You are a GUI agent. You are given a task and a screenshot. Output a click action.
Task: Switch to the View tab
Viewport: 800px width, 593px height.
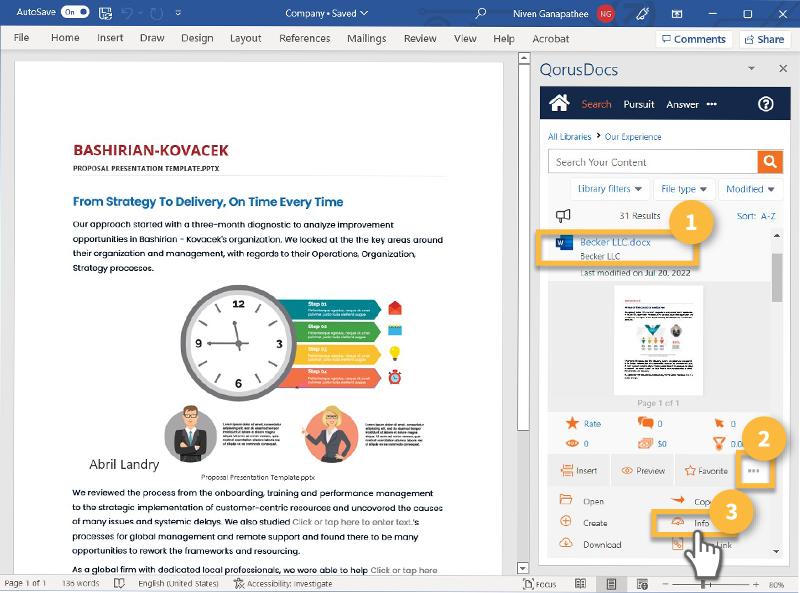point(465,38)
